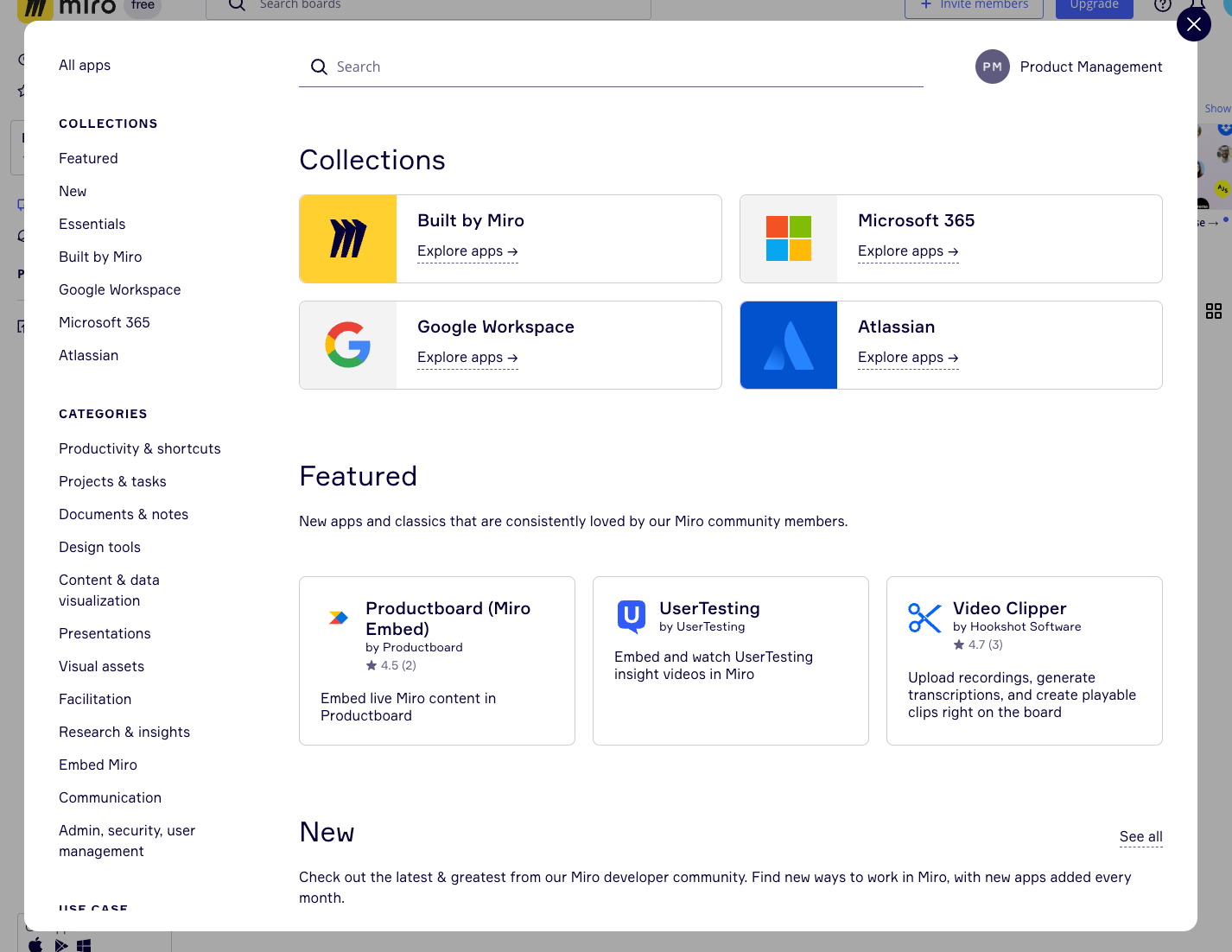Open Embed Miro category

(x=98, y=765)
